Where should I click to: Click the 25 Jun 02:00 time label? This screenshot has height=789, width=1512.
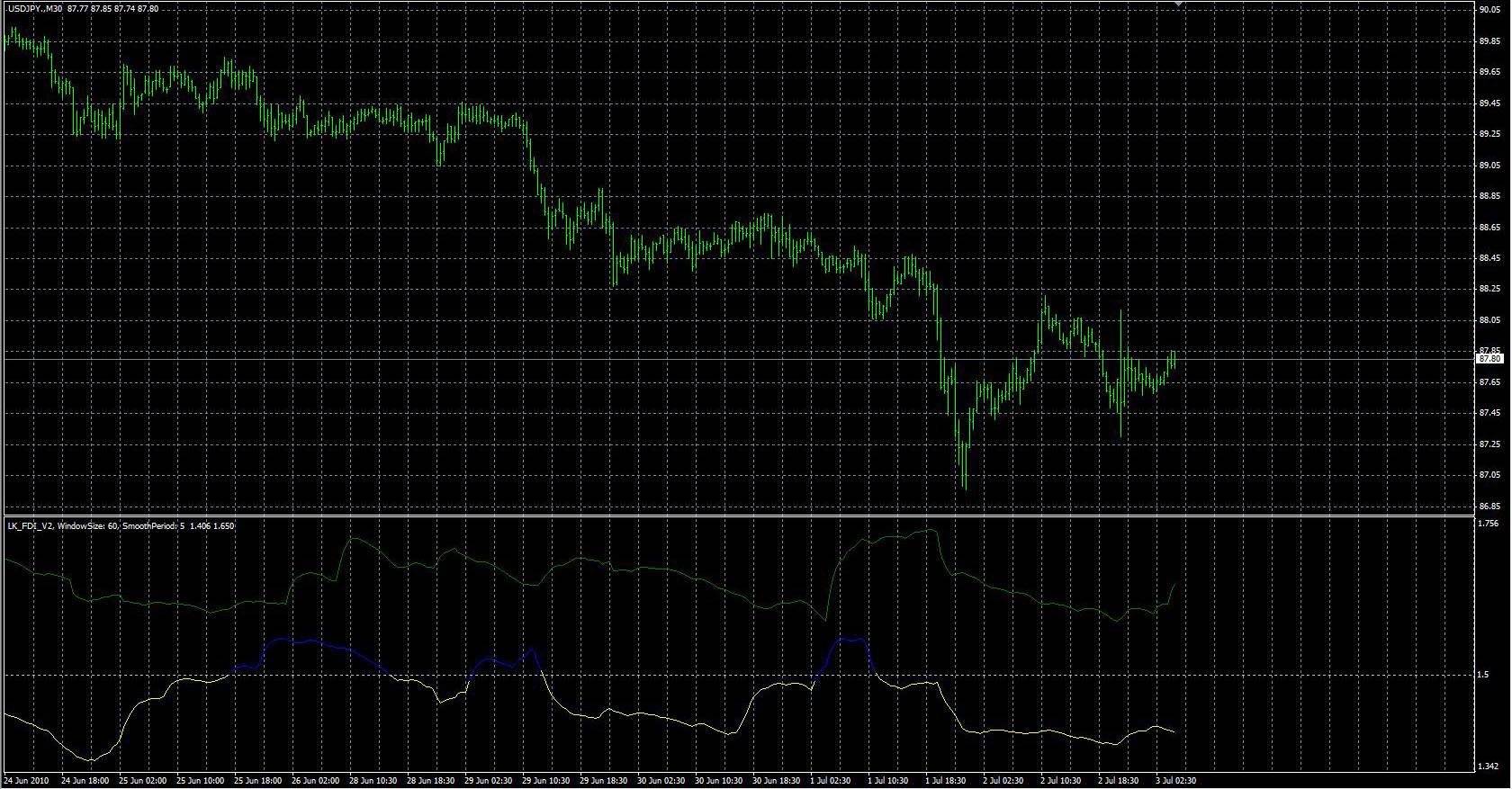[x=143, y=781]
